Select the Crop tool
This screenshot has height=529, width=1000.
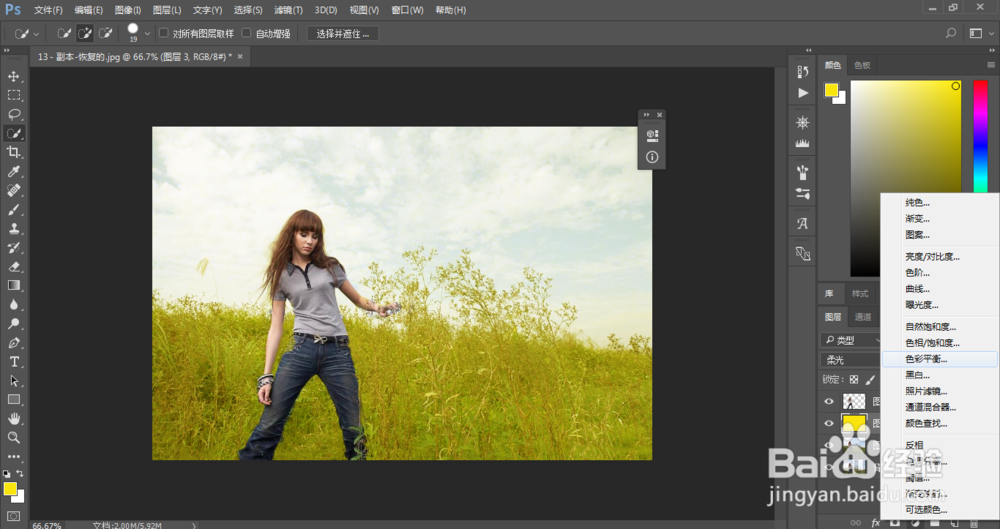click(x=13, y=152)
